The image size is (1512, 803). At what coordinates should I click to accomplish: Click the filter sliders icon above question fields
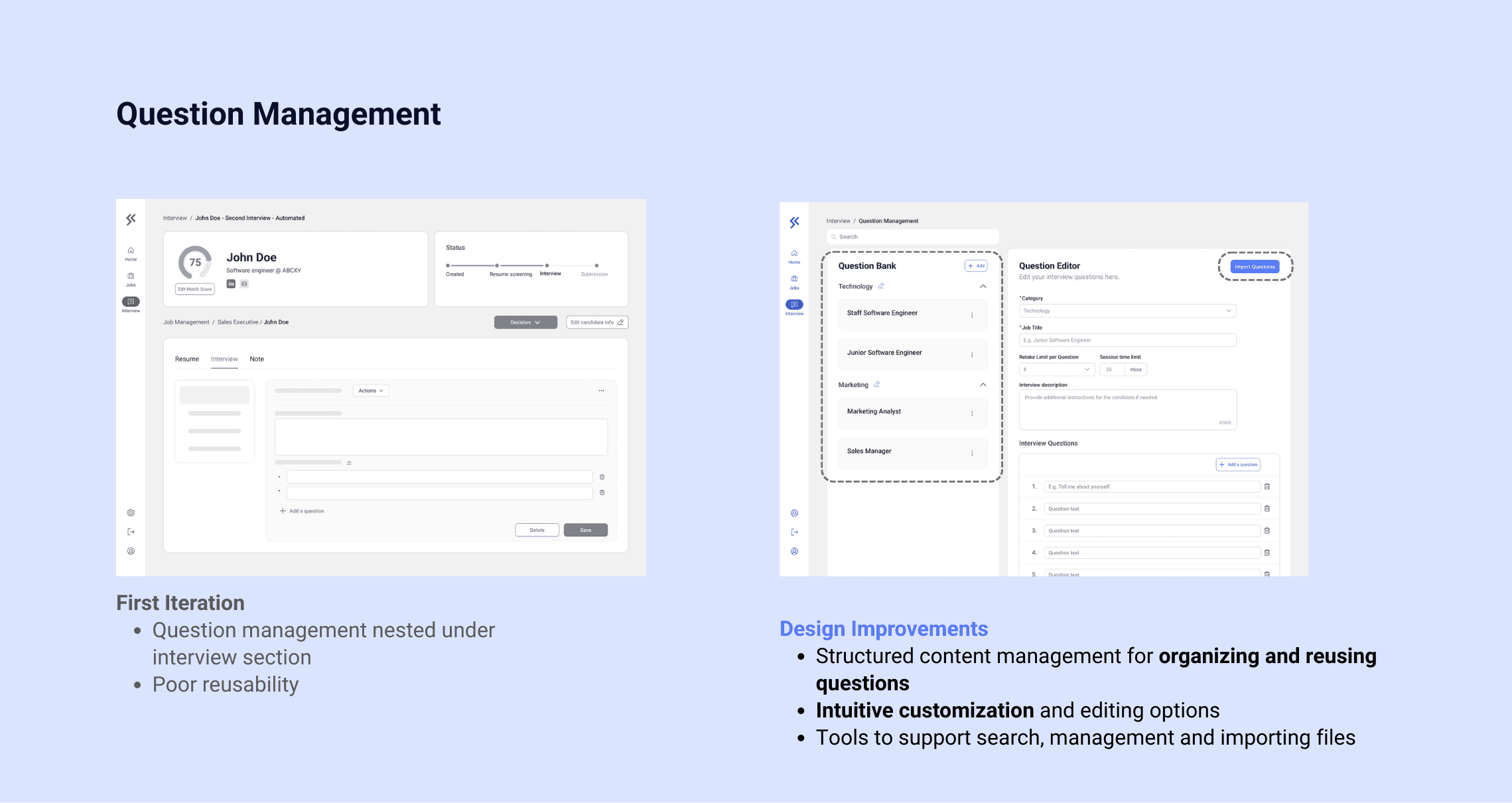pos(349,463)
